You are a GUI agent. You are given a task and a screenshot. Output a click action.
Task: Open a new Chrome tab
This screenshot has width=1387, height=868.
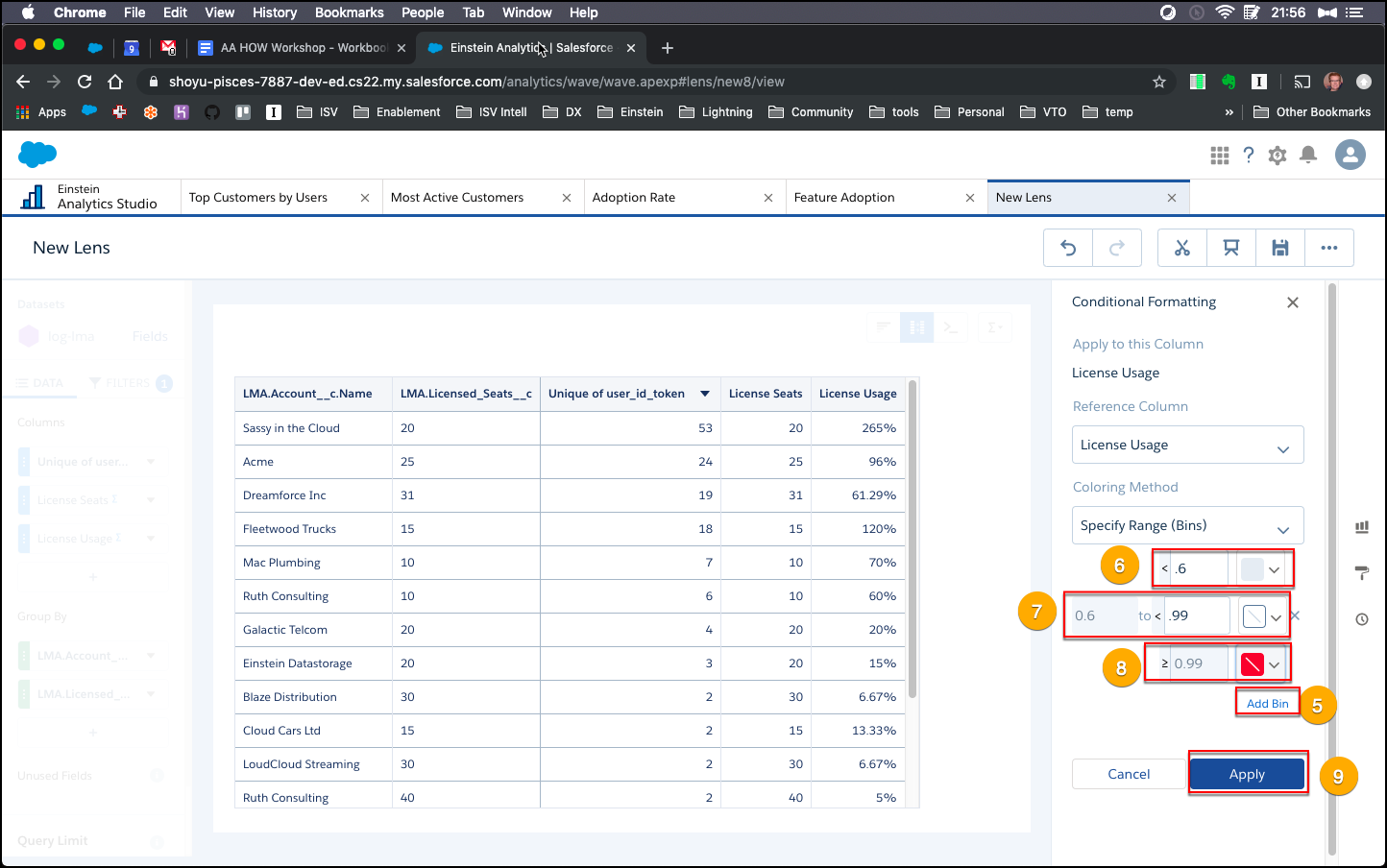[668, 48]
